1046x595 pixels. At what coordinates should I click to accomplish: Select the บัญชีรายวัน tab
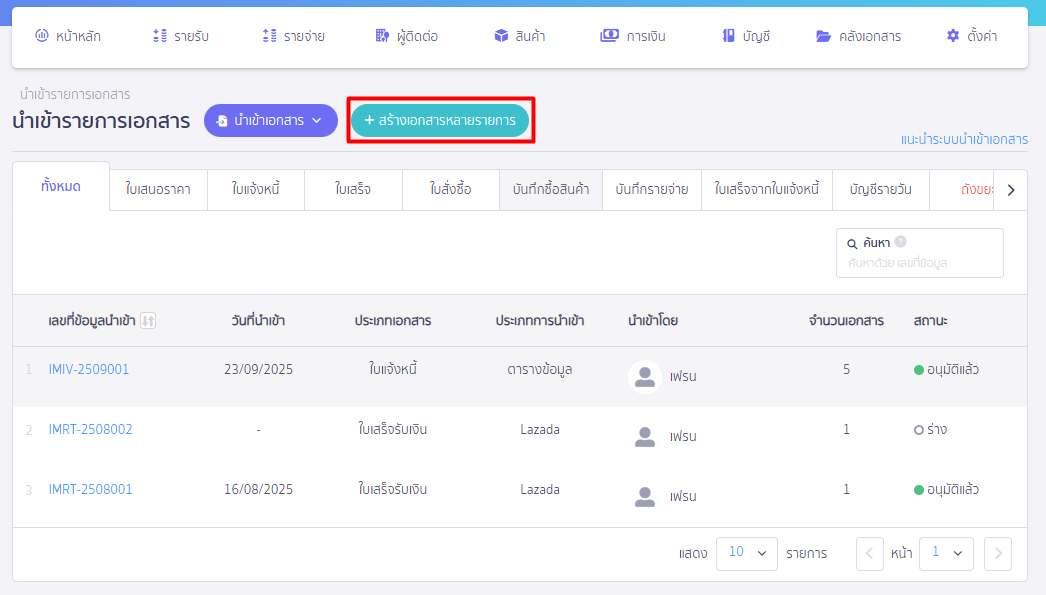tap(881, 189)
